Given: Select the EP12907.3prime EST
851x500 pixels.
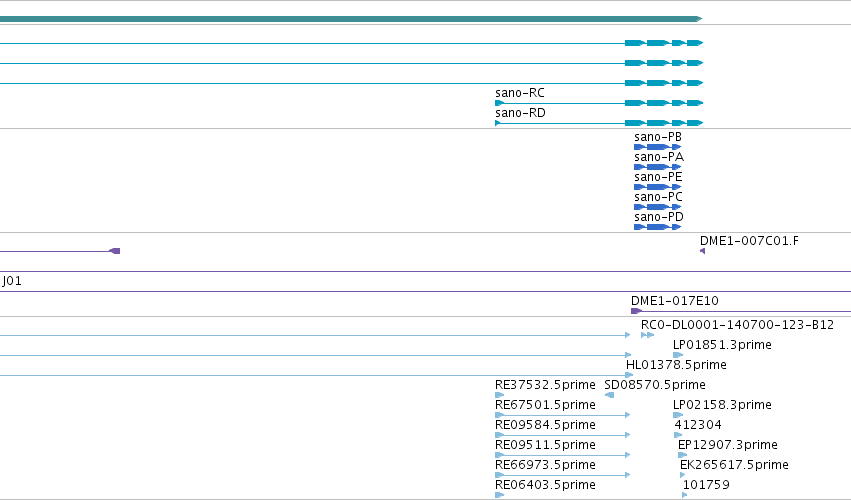Looking at the screenshot, I should pyautogui.click(x=728, y=445).
